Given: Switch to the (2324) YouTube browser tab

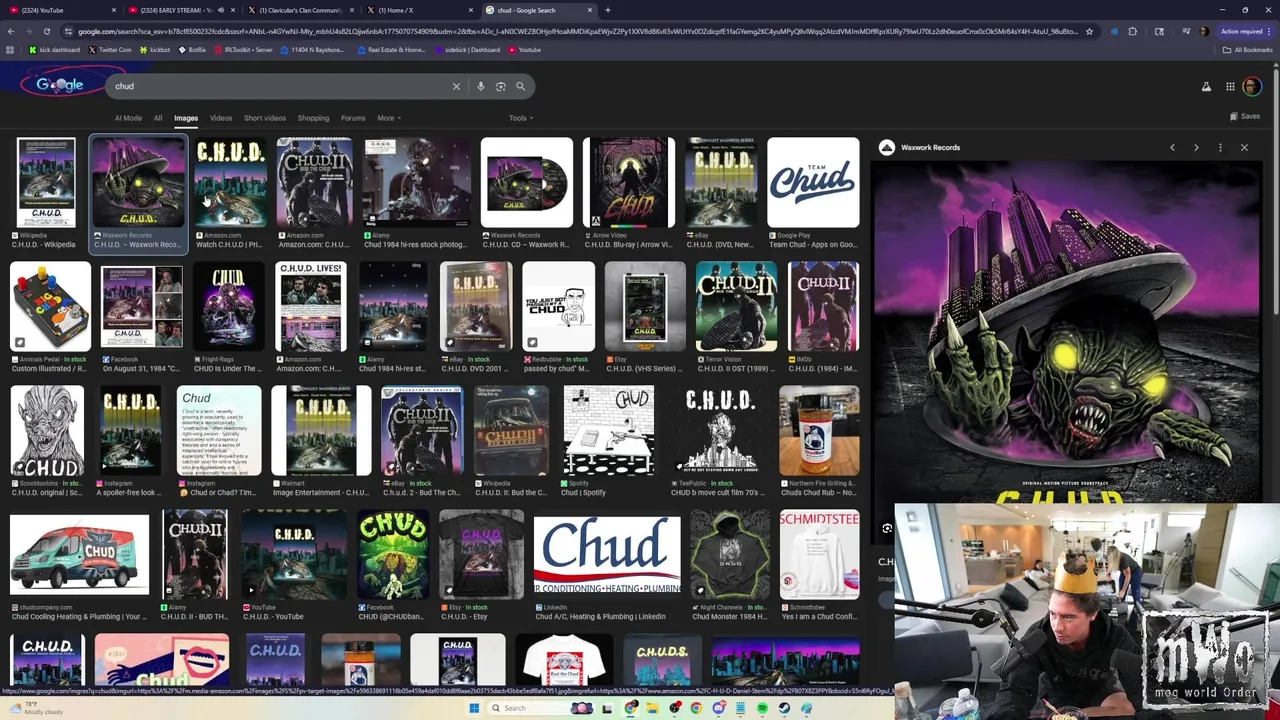Looking at the screenshot, I should 60,10.
